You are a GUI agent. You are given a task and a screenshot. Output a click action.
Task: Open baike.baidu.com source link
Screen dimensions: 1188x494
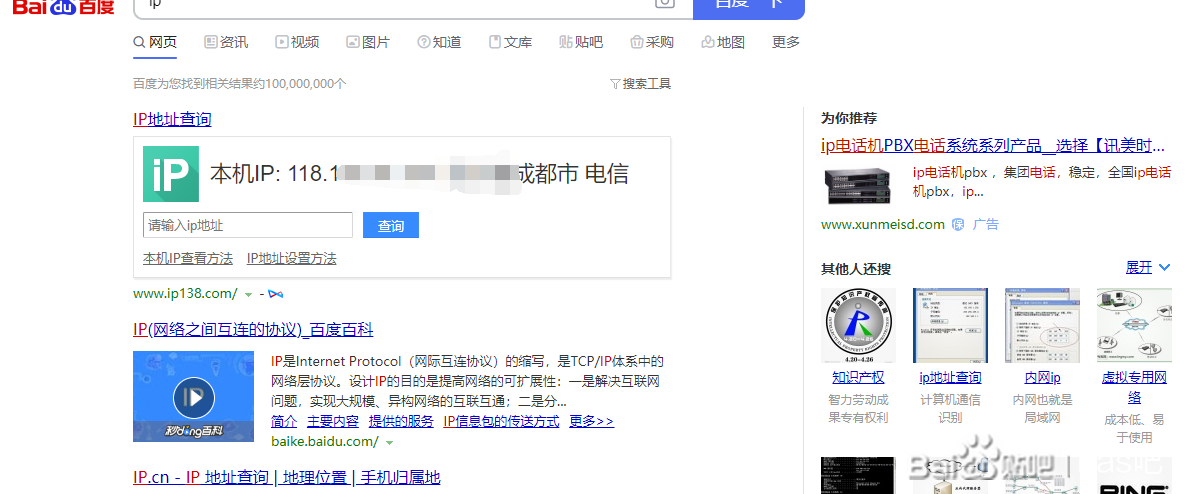pyautogui.click(x=325, y=441)
